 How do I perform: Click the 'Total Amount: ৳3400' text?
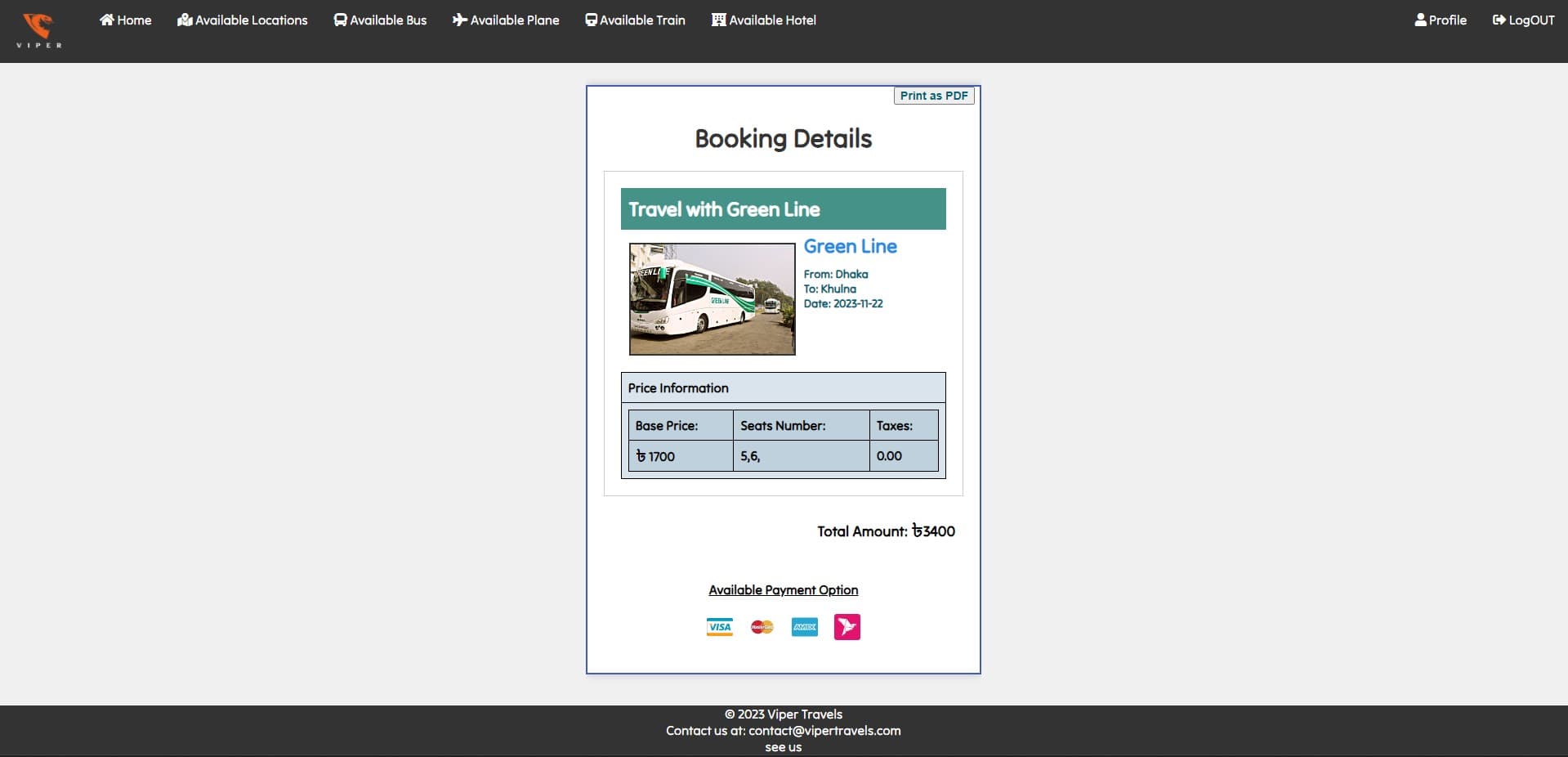[886, 531]
